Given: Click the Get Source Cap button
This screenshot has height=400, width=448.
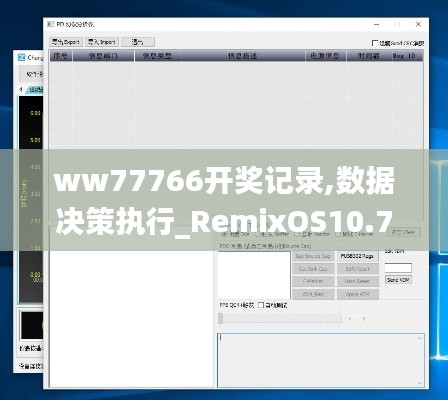Looking at the screenshot, I should pyautogui.click(x=313, y=256).
